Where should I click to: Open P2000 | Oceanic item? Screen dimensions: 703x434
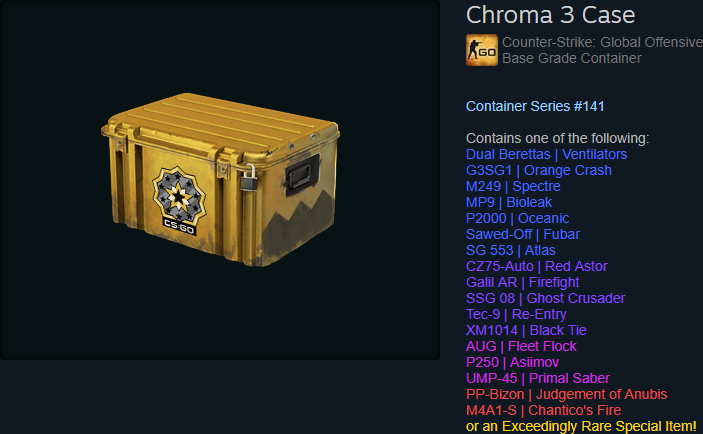coord(517,218)
